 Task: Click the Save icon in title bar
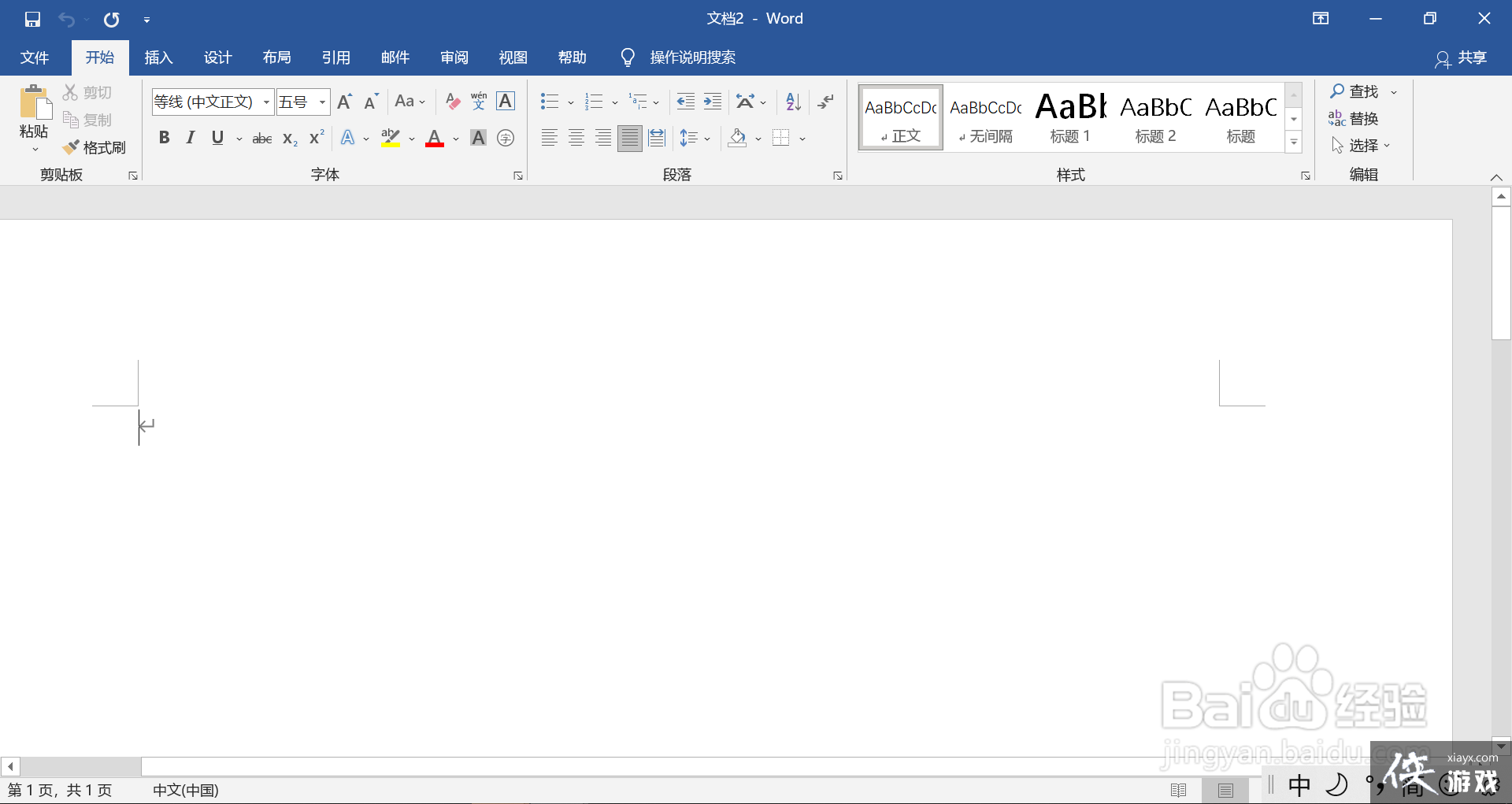[x=32, y=19]
